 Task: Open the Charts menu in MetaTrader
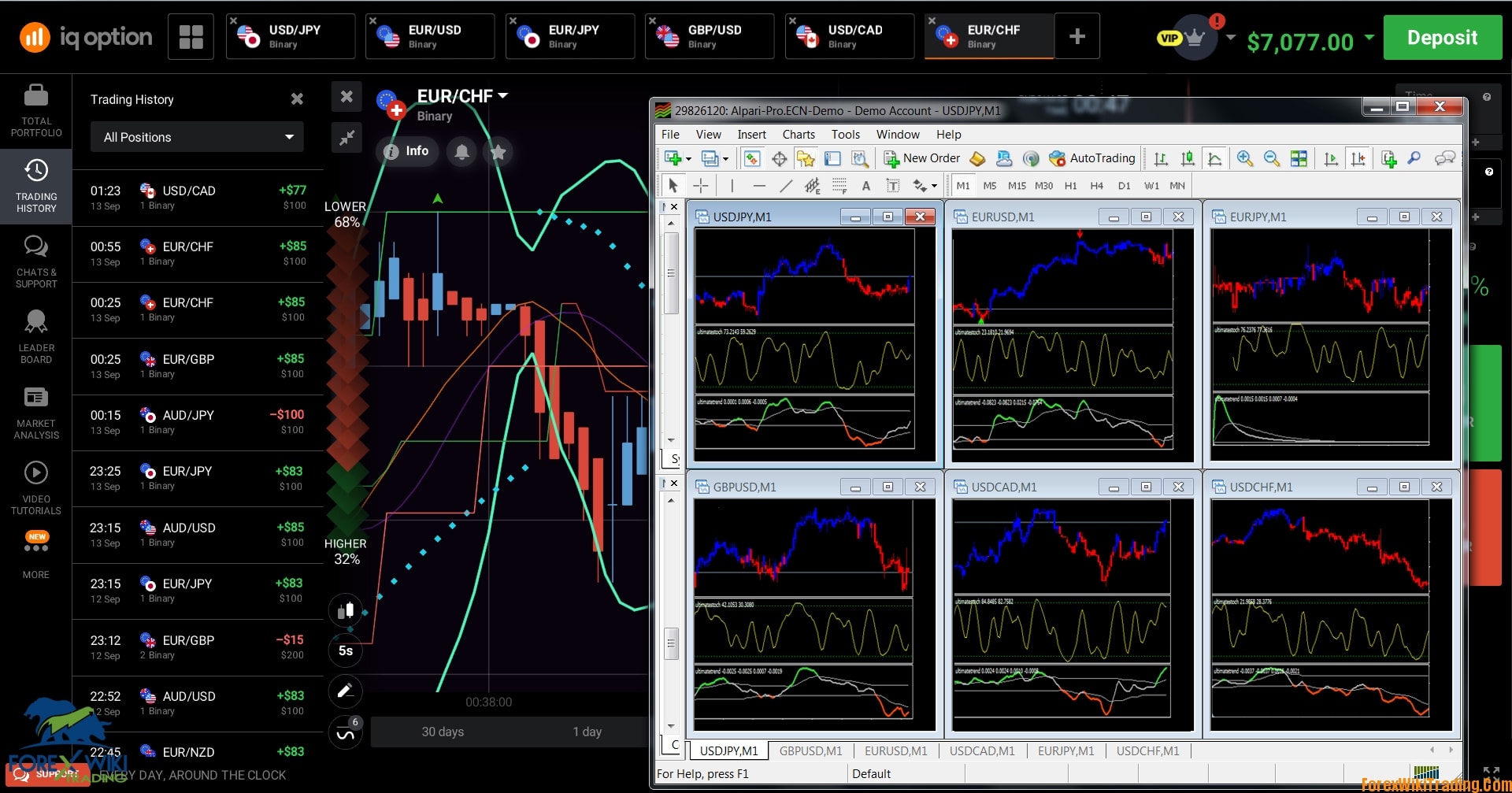coord(798,134)
